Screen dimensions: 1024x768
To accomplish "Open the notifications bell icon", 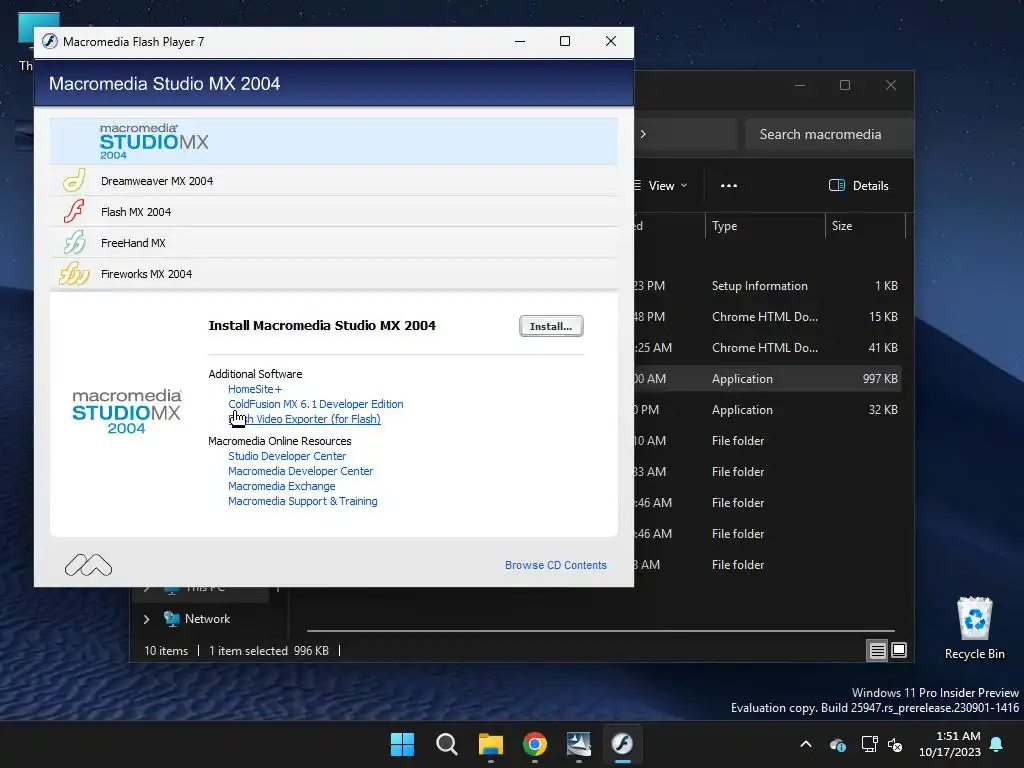I will point(997,744).
